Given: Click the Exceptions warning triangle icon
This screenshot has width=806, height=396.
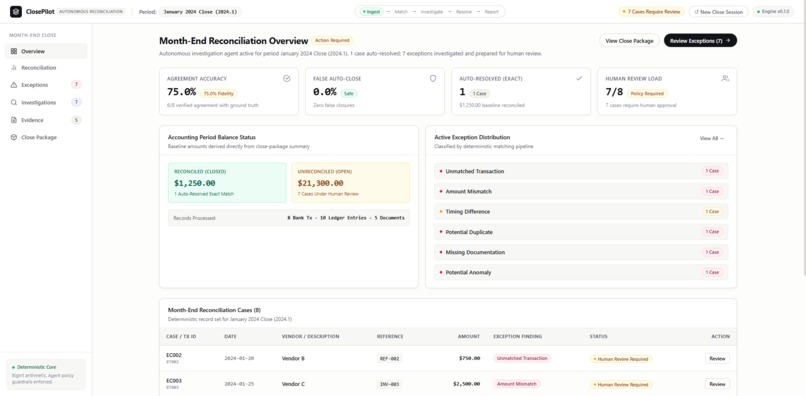Looking at the screenshot, I should [x=14, y=85].
